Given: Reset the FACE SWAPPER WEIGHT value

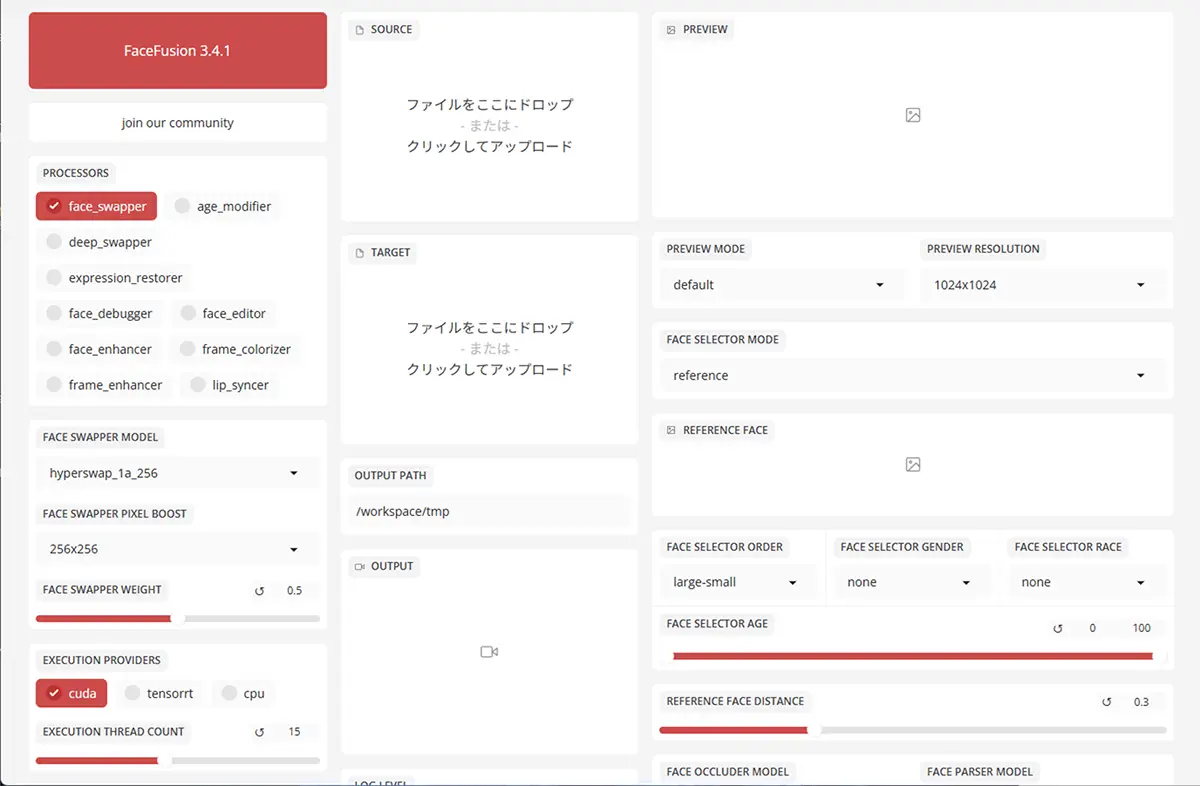Looking at the screenshot, I should click(259, 590).
